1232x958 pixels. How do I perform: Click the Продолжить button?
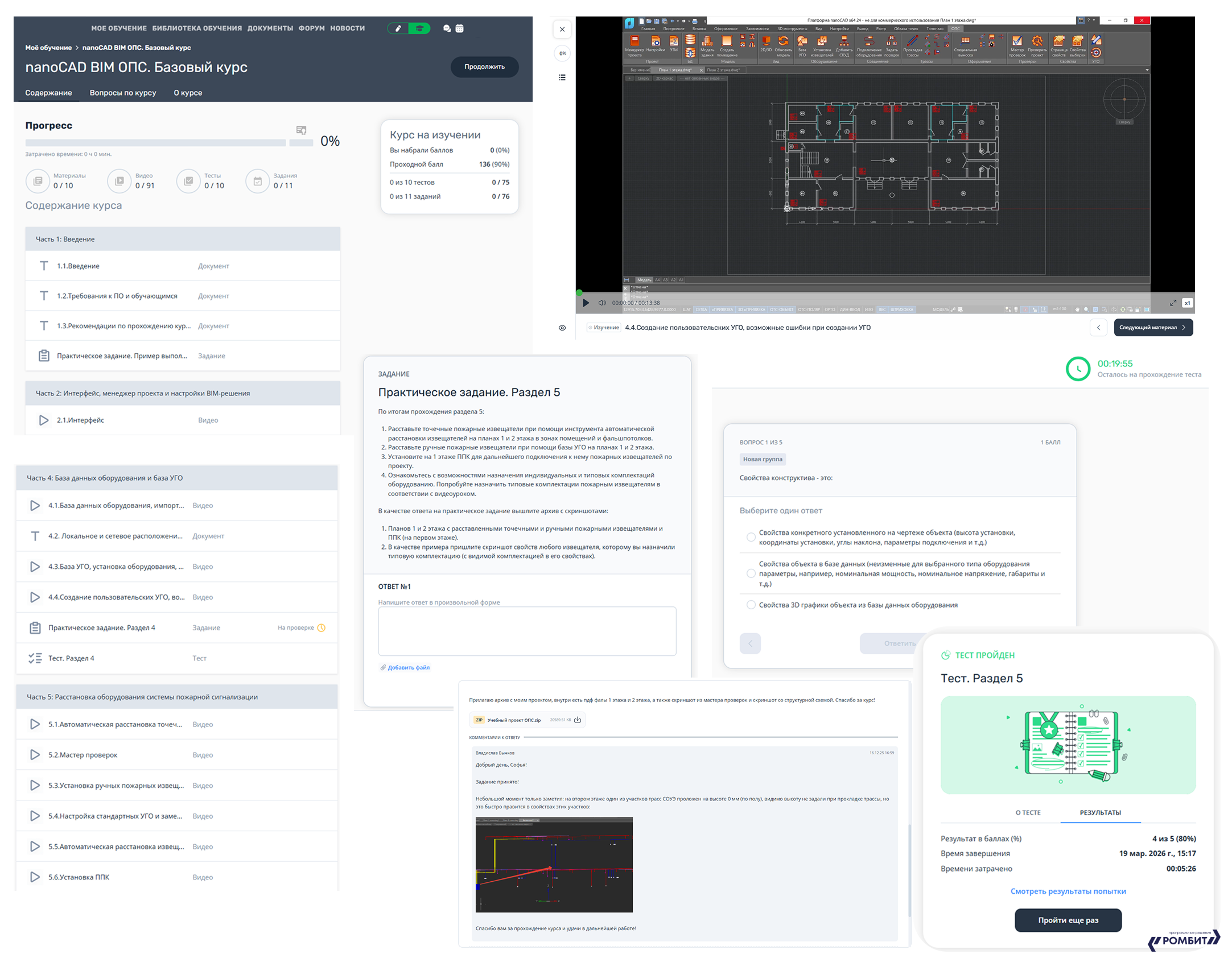click(x=484, y=67)
